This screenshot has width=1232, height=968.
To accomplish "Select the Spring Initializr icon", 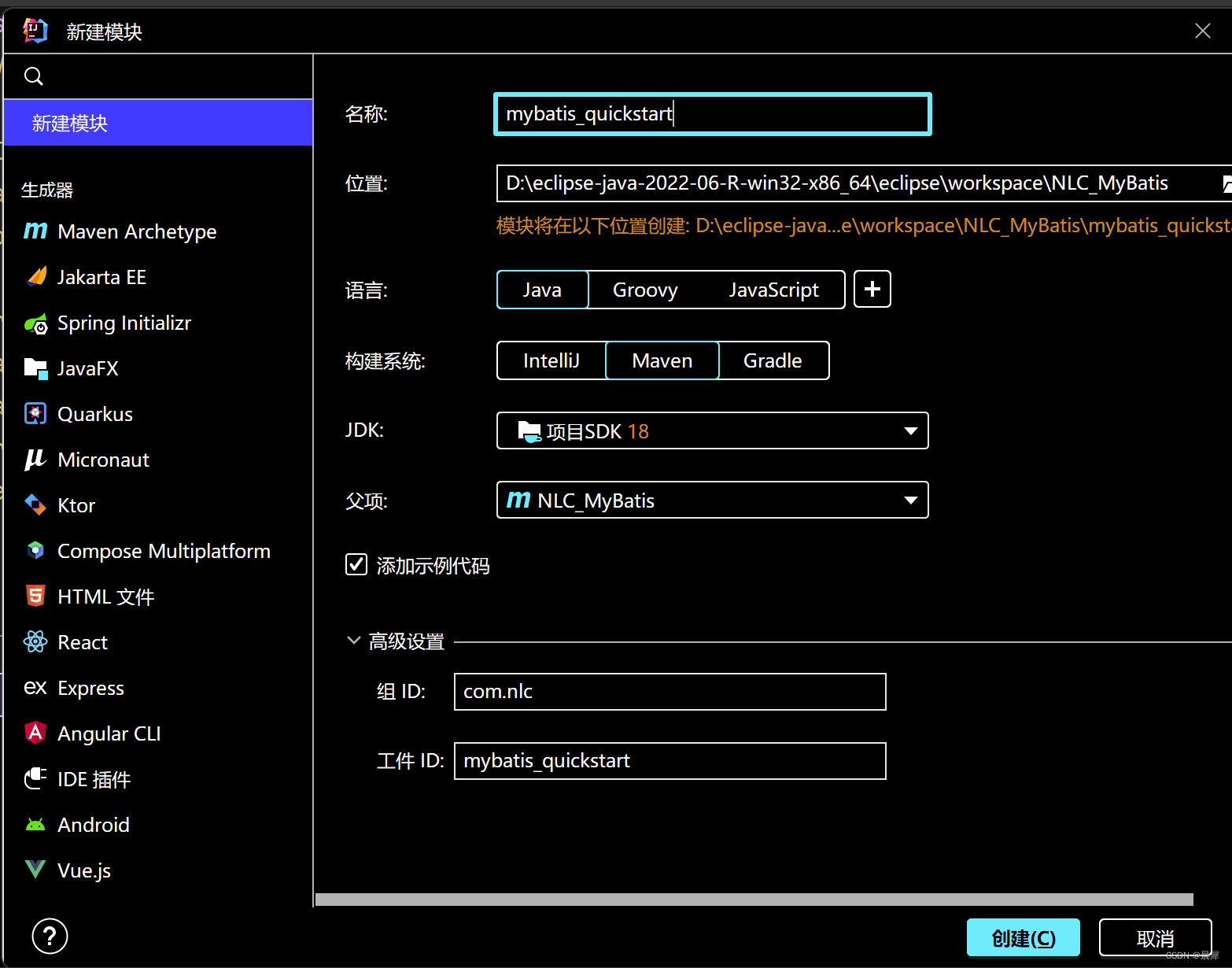I will tap(35, 323).
